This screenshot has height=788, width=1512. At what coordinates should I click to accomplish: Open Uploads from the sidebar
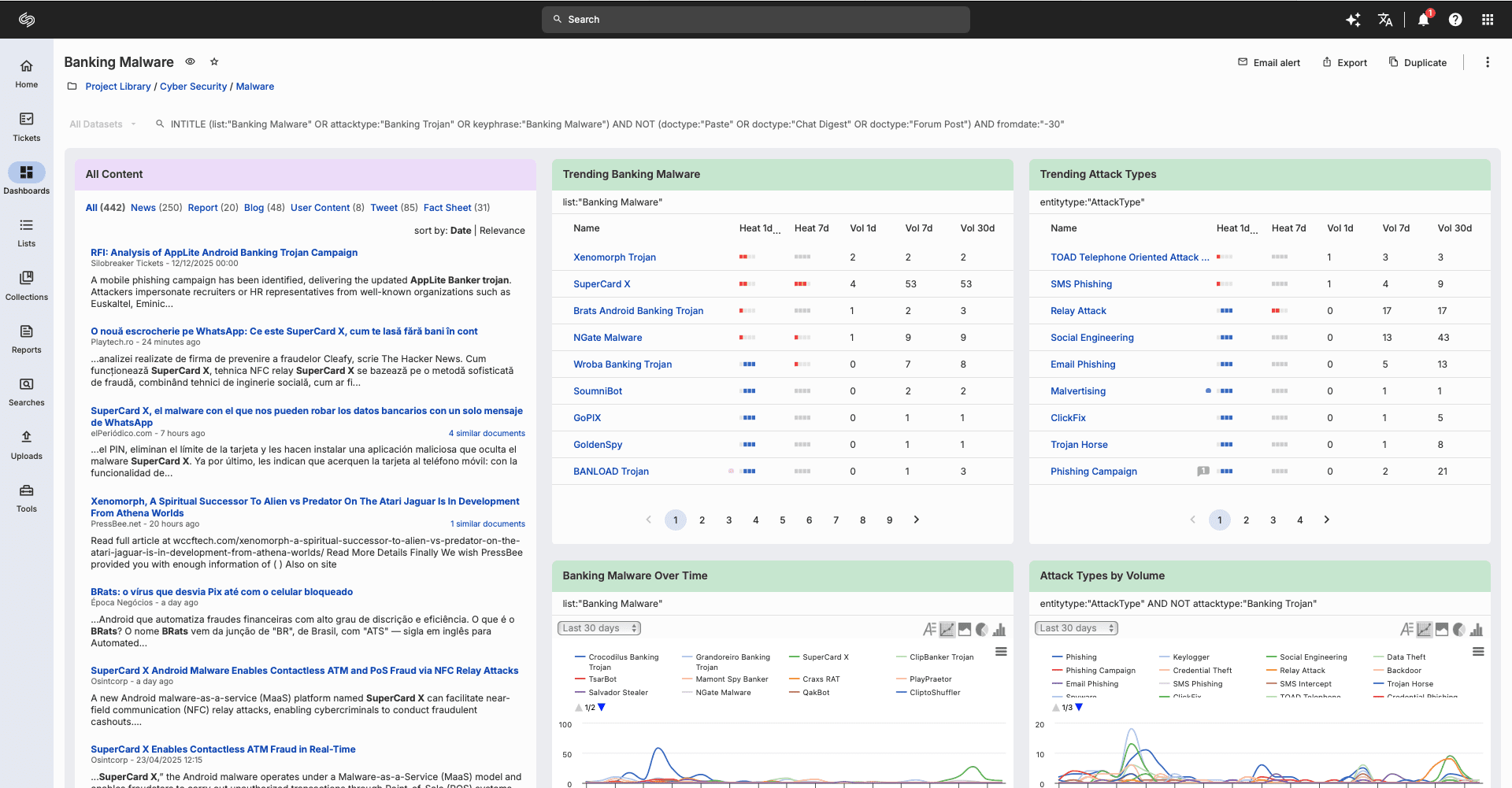27,445
